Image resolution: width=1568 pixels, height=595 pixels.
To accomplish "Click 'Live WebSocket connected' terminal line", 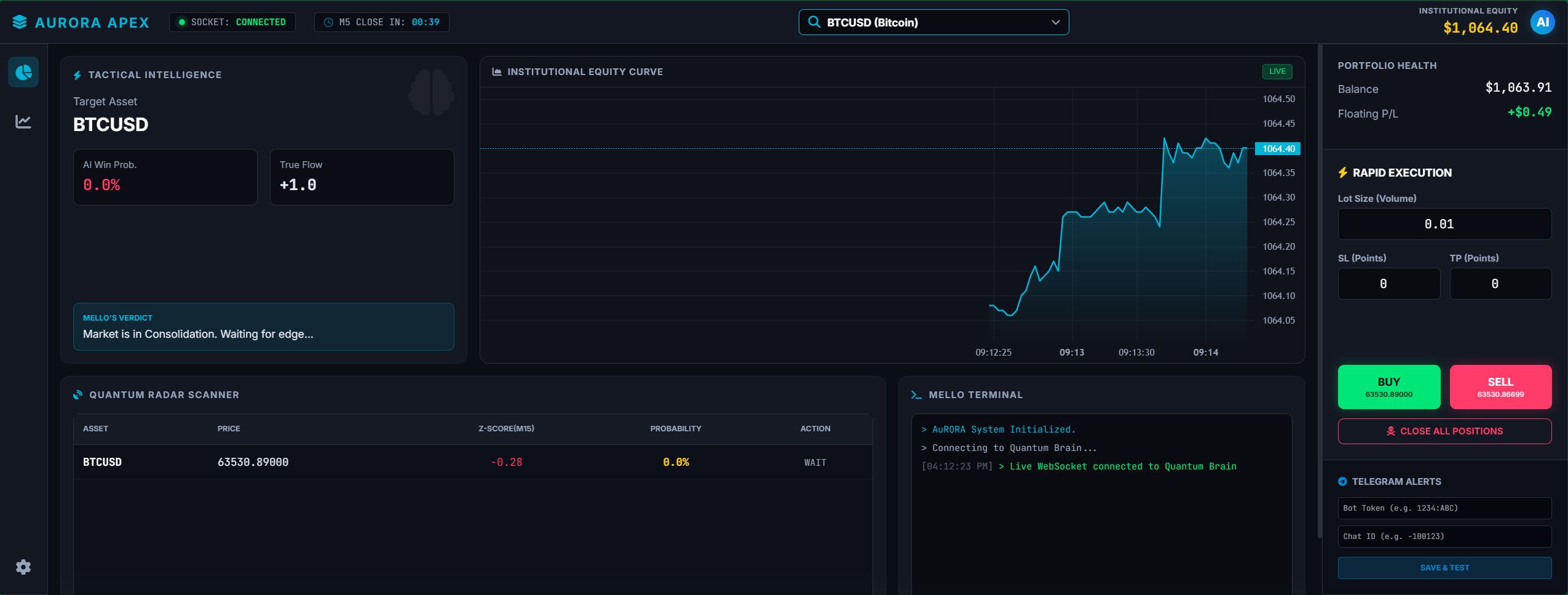I will (x=1079, y=466).
